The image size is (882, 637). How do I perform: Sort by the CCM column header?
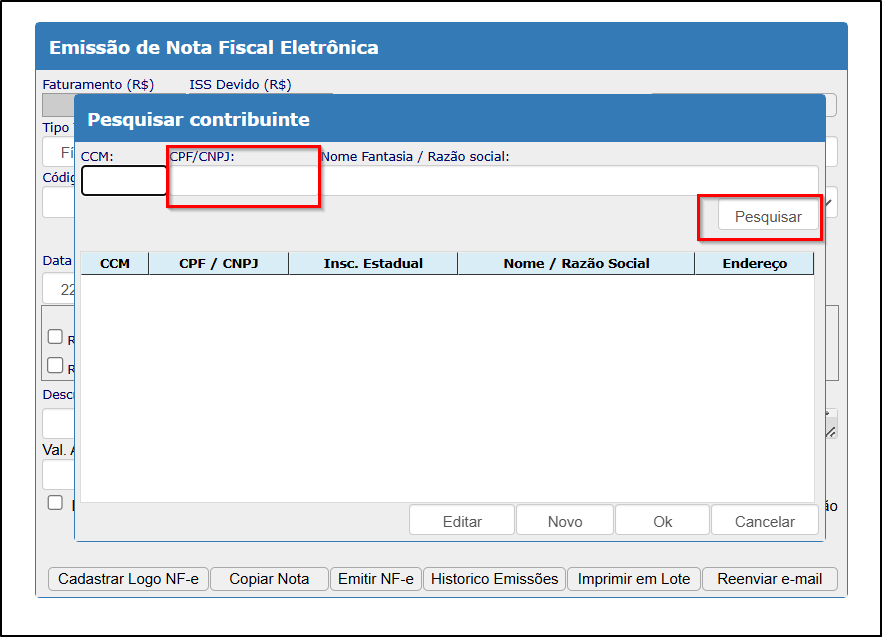(115, 264)
